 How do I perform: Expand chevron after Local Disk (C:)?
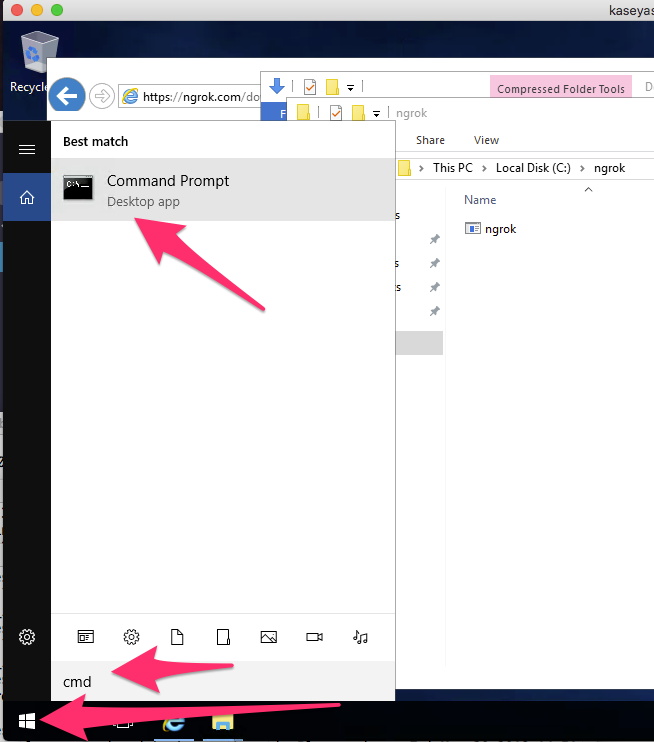pos(582,168)
